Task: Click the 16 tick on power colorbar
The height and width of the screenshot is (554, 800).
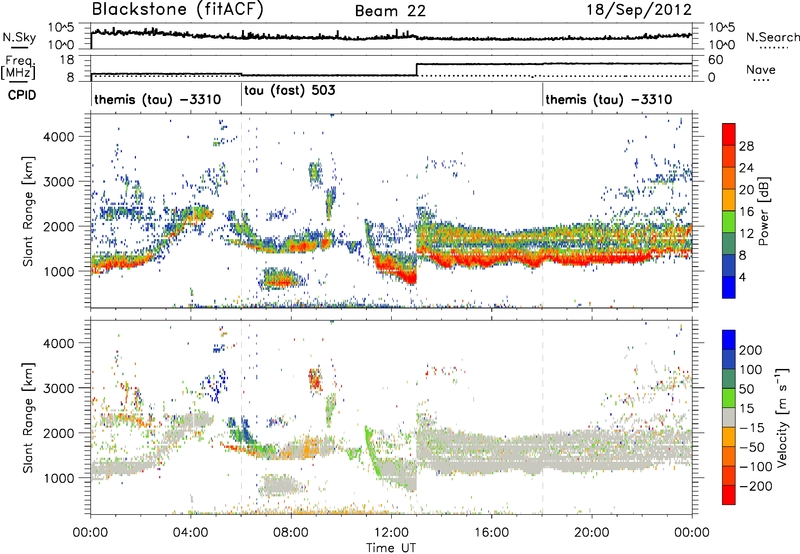Action: 746,212
